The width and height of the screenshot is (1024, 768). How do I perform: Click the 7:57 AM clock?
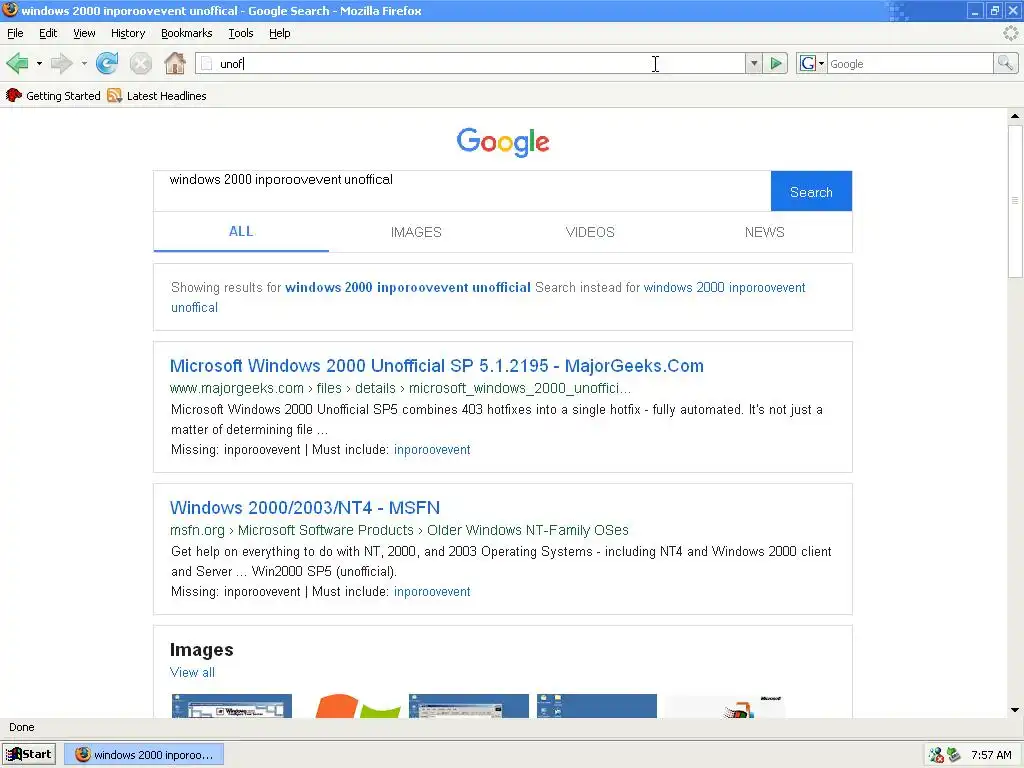pos(991,755)
